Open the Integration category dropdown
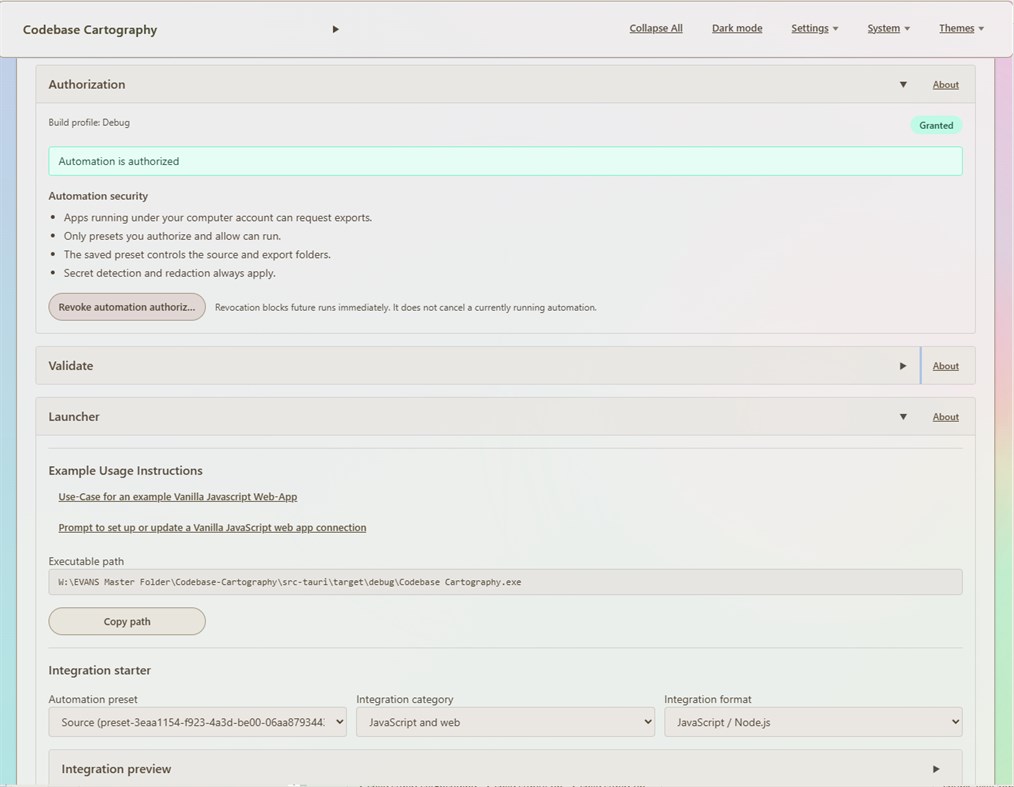The image size is (1014, 787). coord(505,722)
